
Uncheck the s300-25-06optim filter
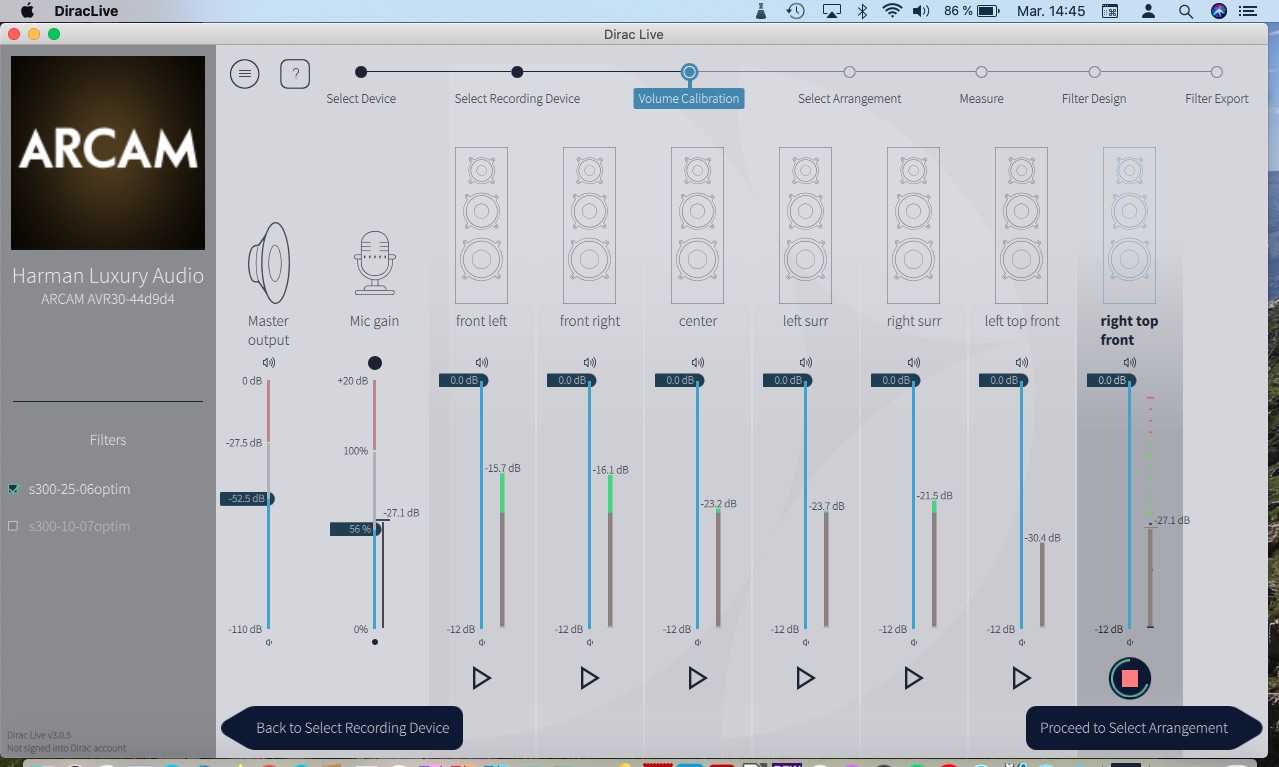pyautogui.click(x=13, y=489)
